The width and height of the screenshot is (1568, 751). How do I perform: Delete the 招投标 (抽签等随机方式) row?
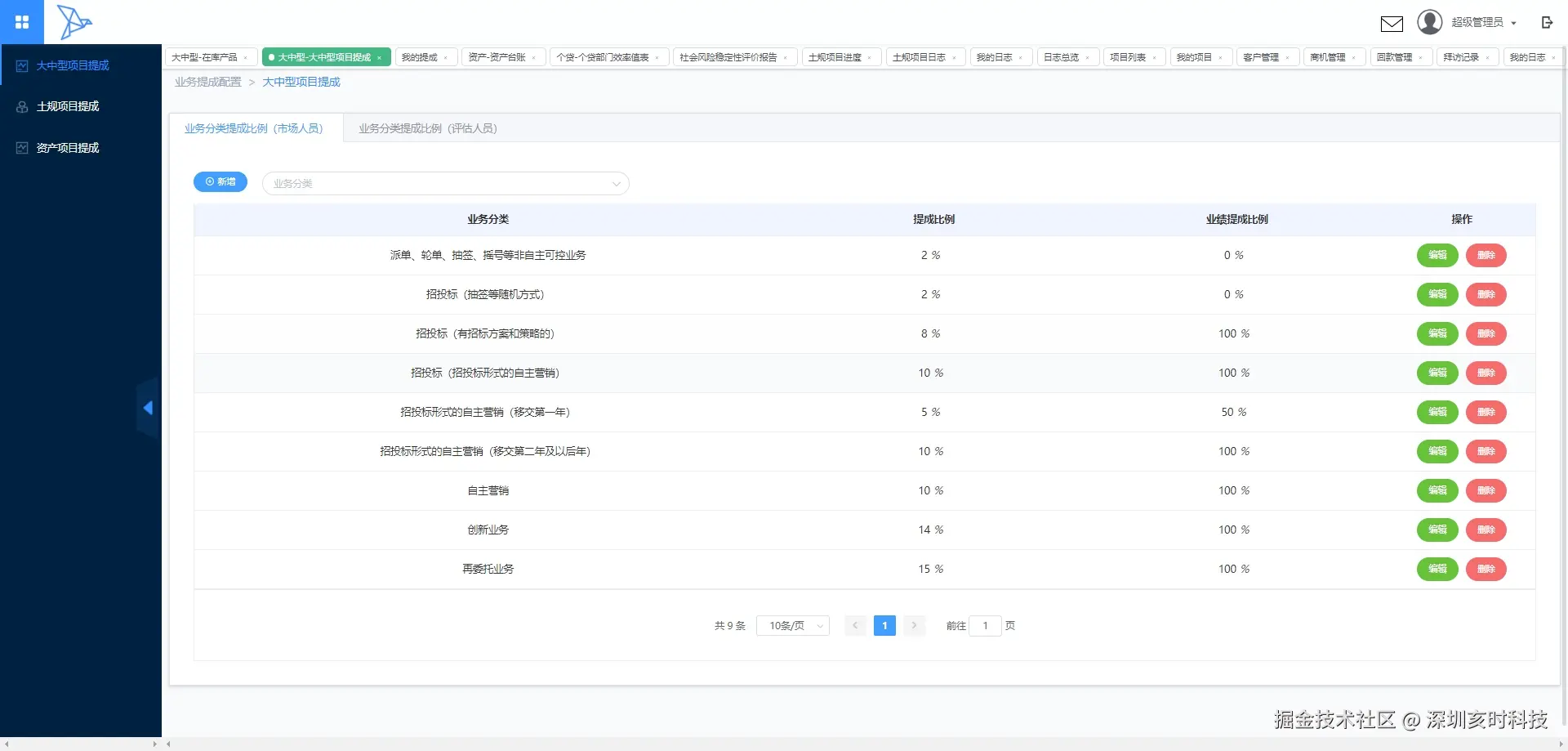1486,294
